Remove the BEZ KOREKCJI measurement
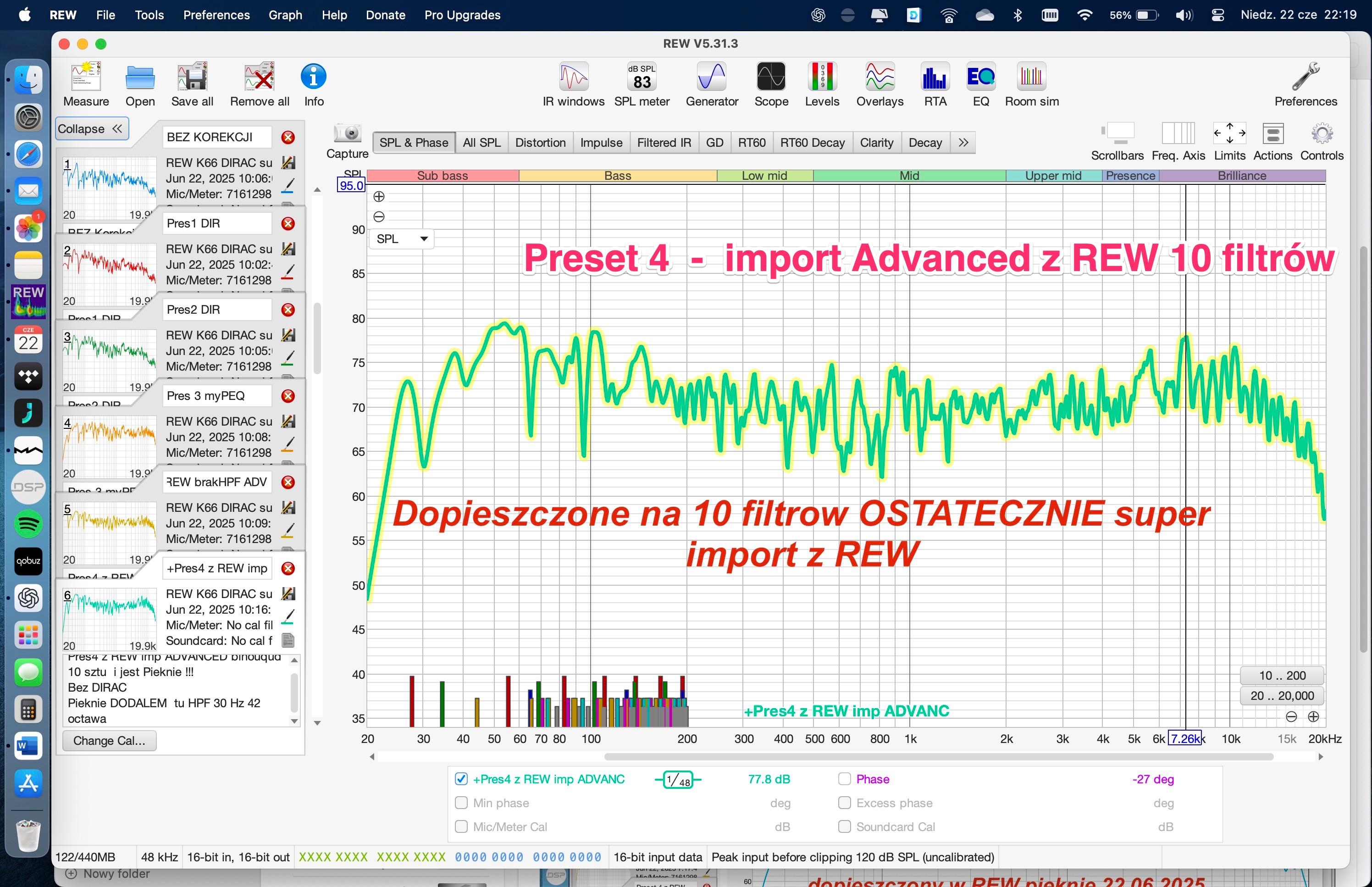The image size is (1372, 887). pos(288,137)
